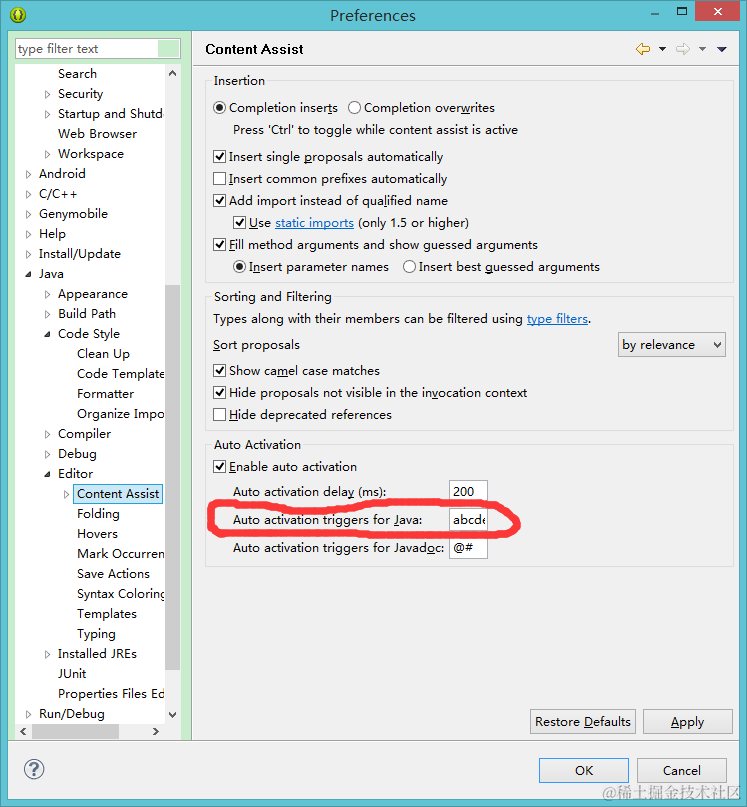This screenshot has height=807, width=747.
Task: Click the Auto activation delay field
Action: click(x=468, y=492)
